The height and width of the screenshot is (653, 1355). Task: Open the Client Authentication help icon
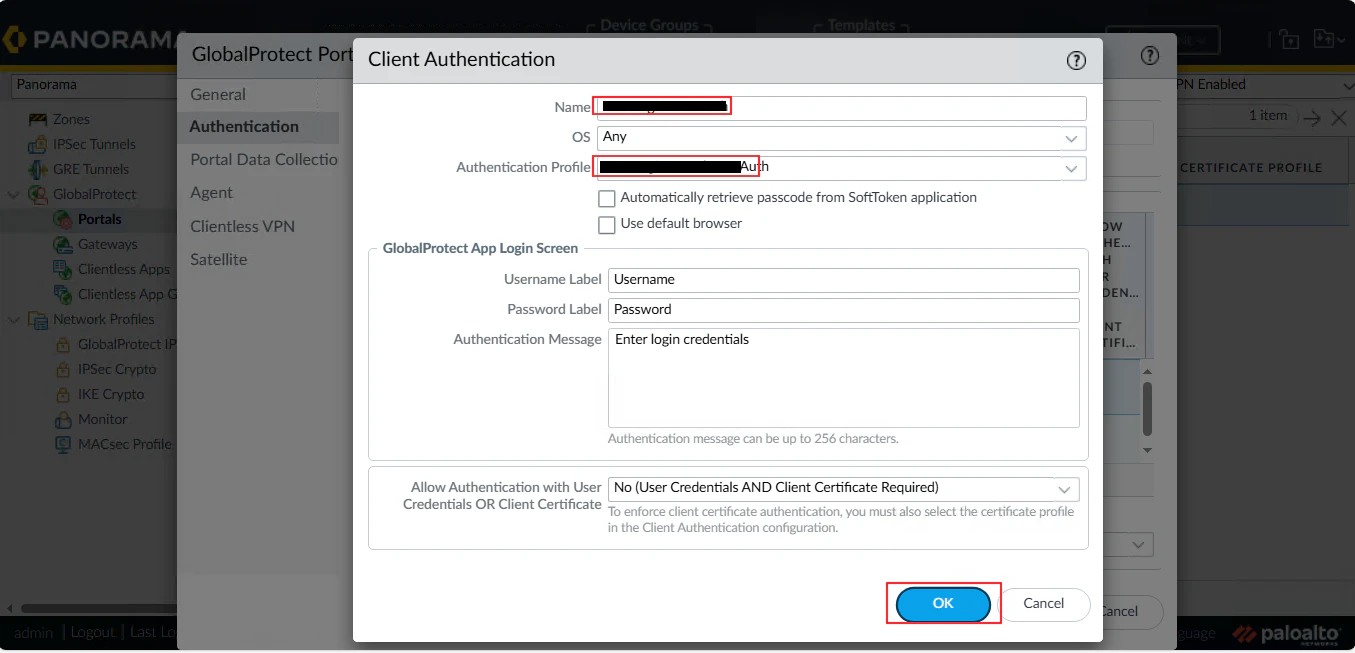click(1076, 60)
